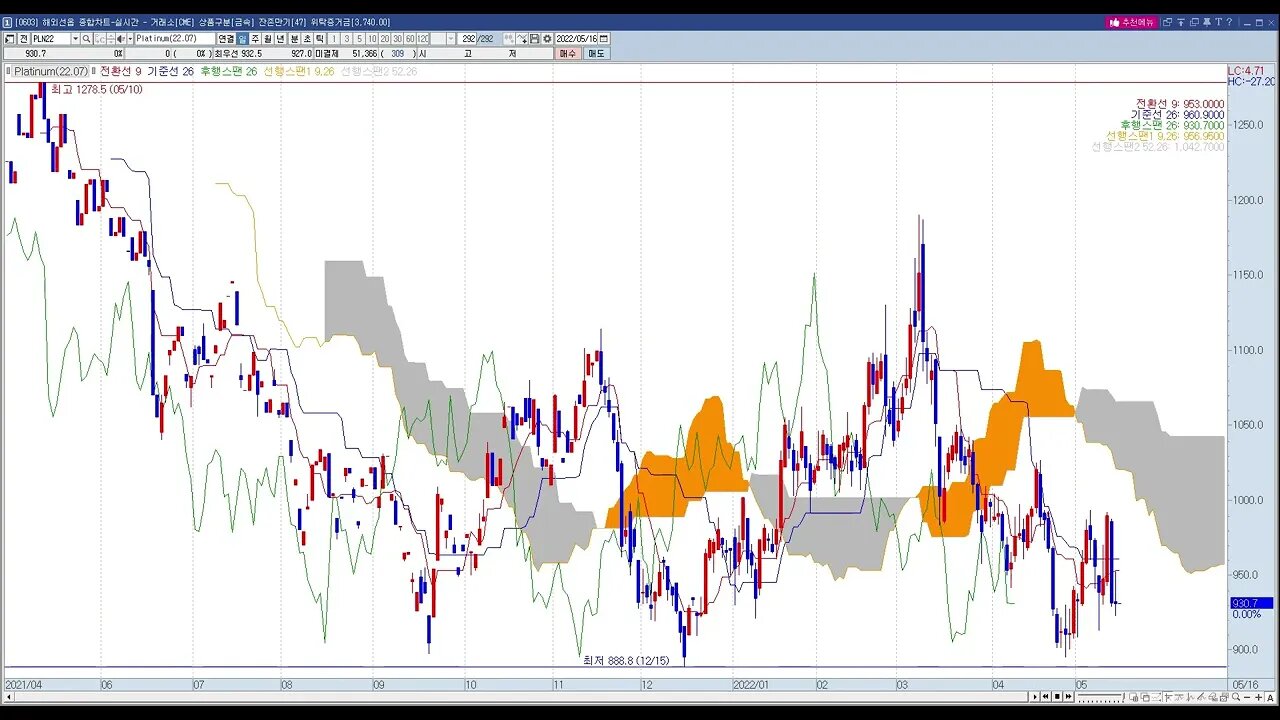Adjust the playback speed slider at bottom

point(1101,697)
